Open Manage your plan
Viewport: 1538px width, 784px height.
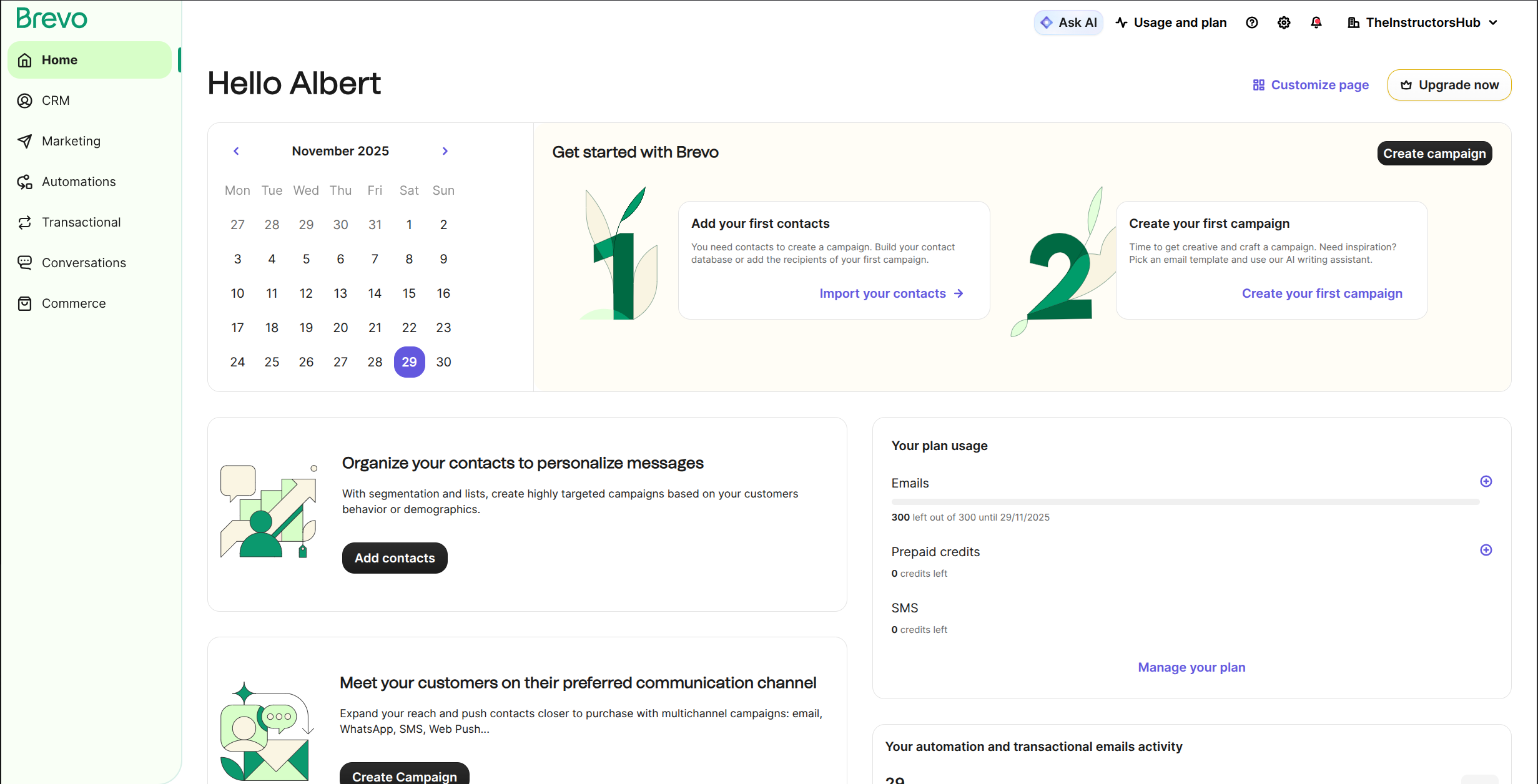pos(1191,667)
